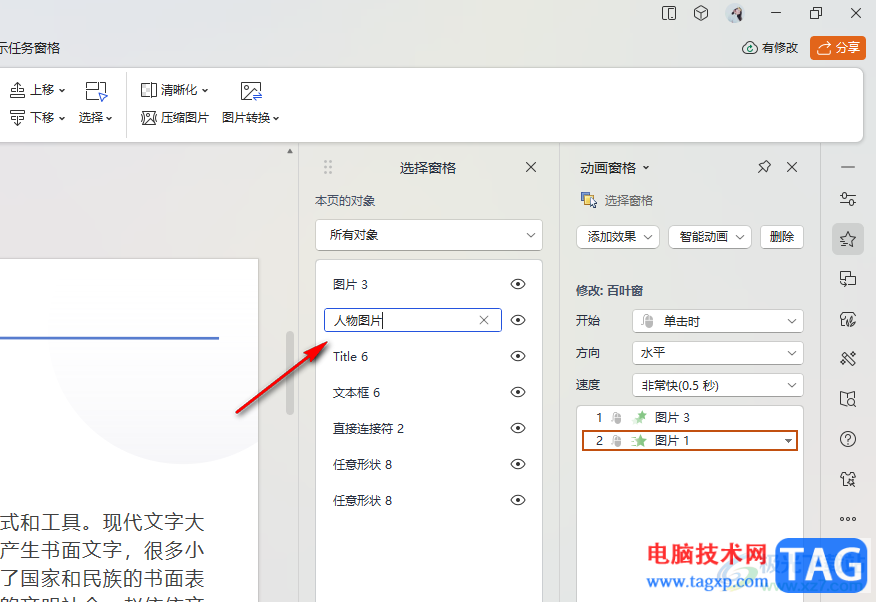Click the 人物图片 rename input field
This screenshot has height=602, width=876.
(x=413, y=320)
